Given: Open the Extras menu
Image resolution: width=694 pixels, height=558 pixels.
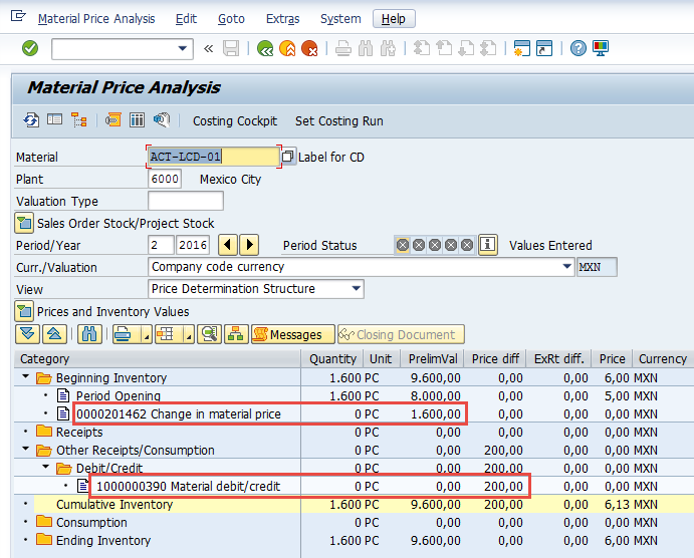Looking at the screenshot, I should 282,19.
